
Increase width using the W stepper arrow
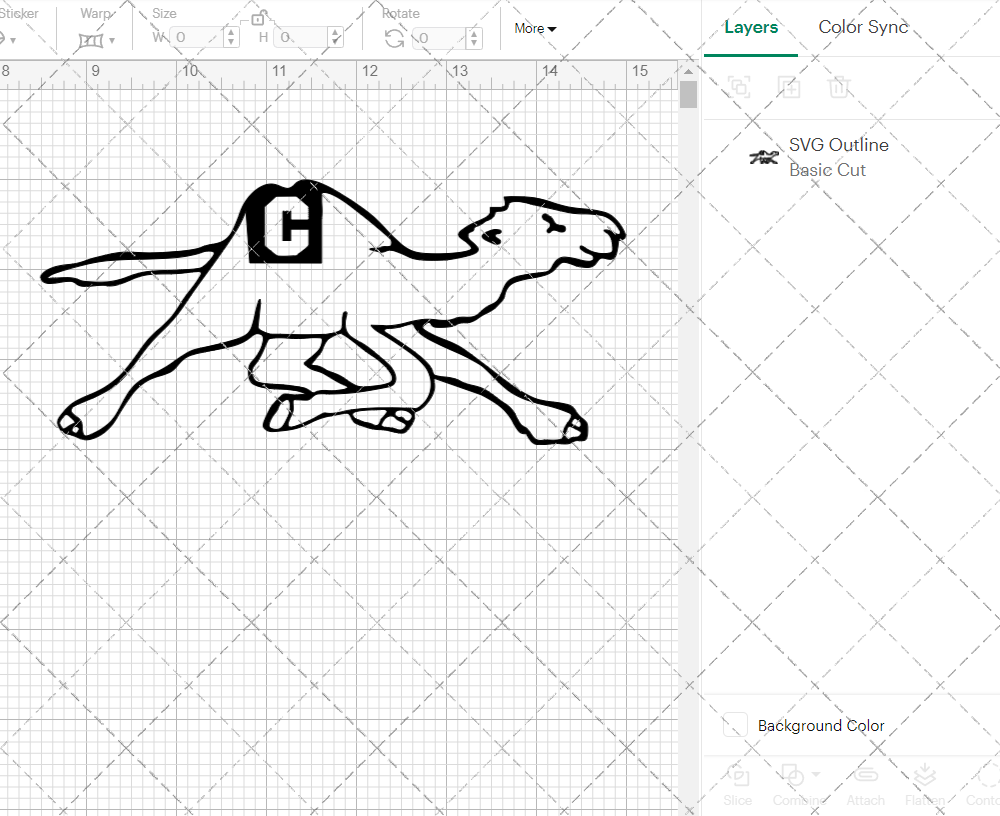click(231, 32)
